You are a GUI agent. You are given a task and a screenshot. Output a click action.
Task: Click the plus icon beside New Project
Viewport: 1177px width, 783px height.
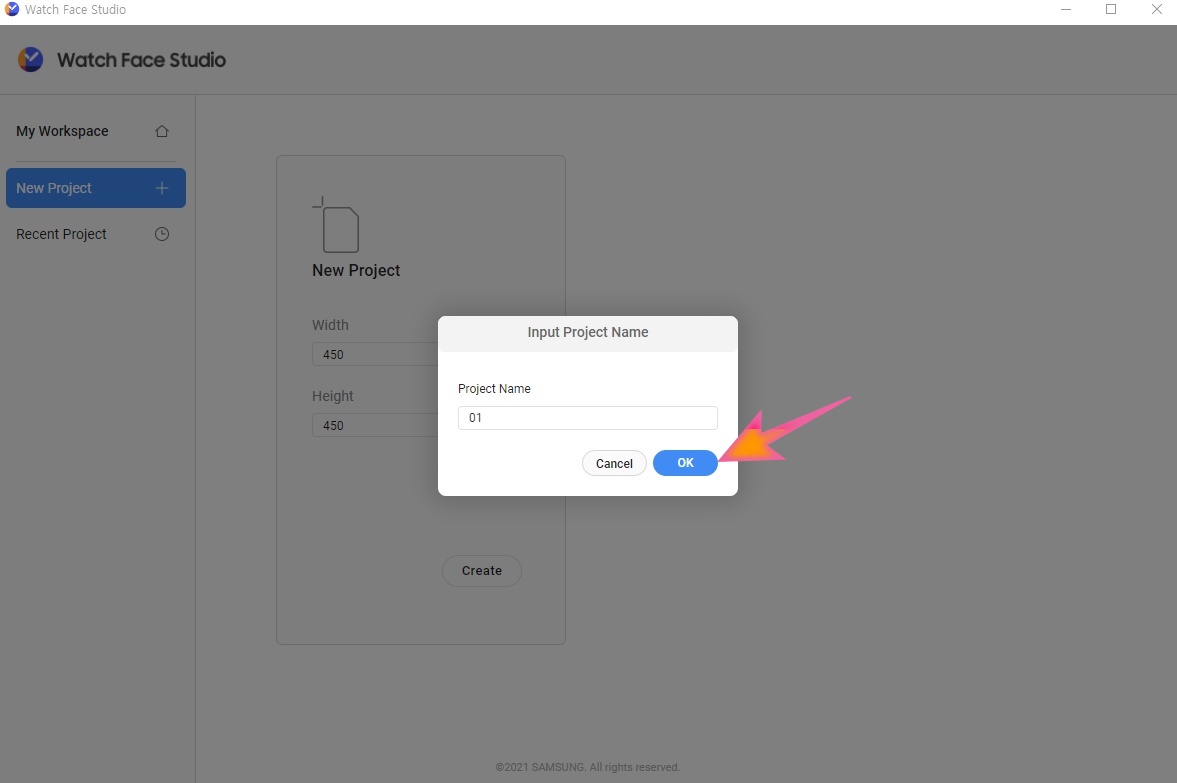[x=161, y=188]
